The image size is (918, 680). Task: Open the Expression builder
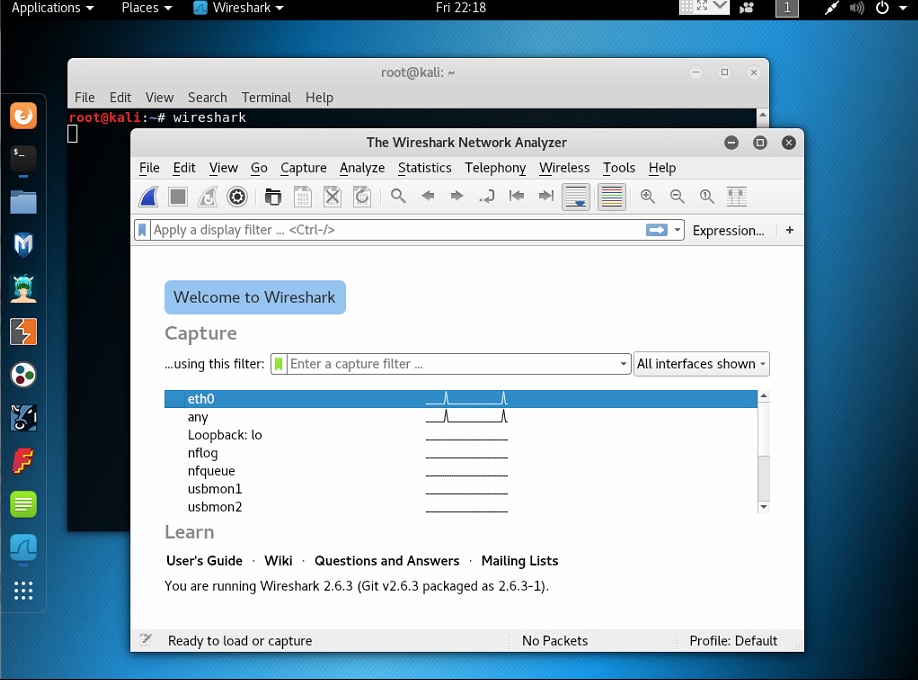[727, 230]
